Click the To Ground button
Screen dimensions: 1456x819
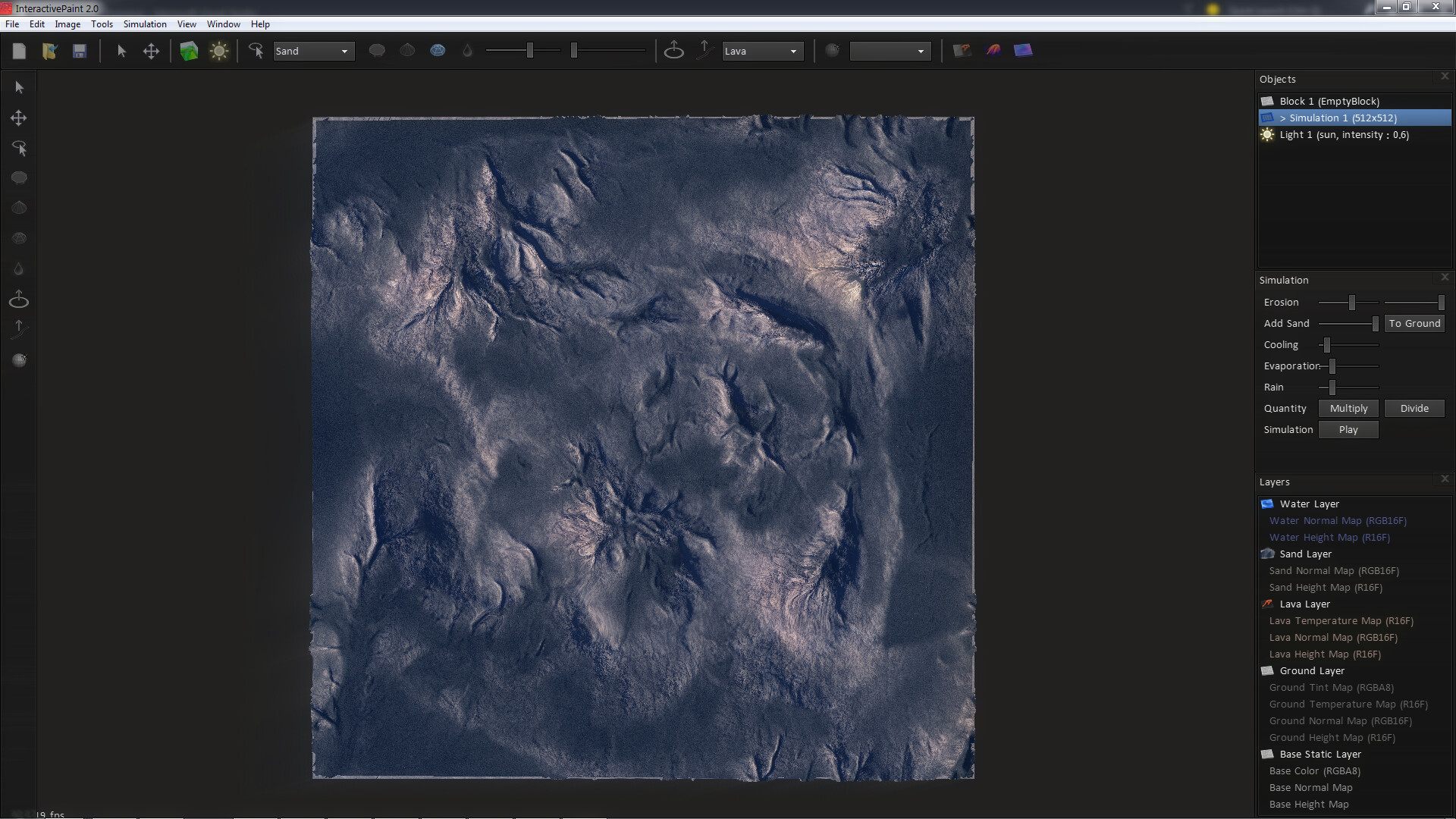tap(1414, 323)
